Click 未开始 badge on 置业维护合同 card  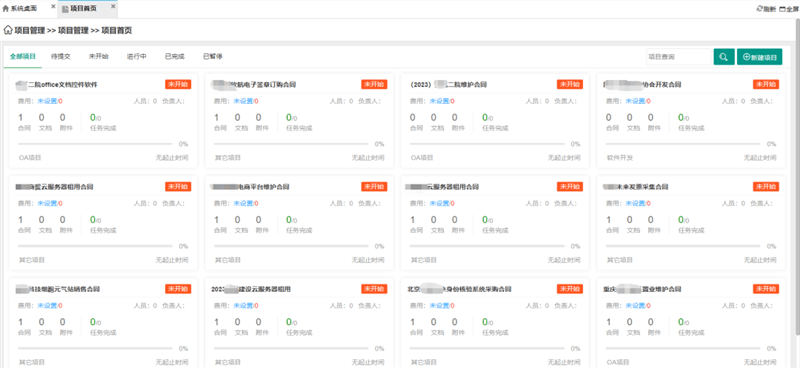pos(766,288)
